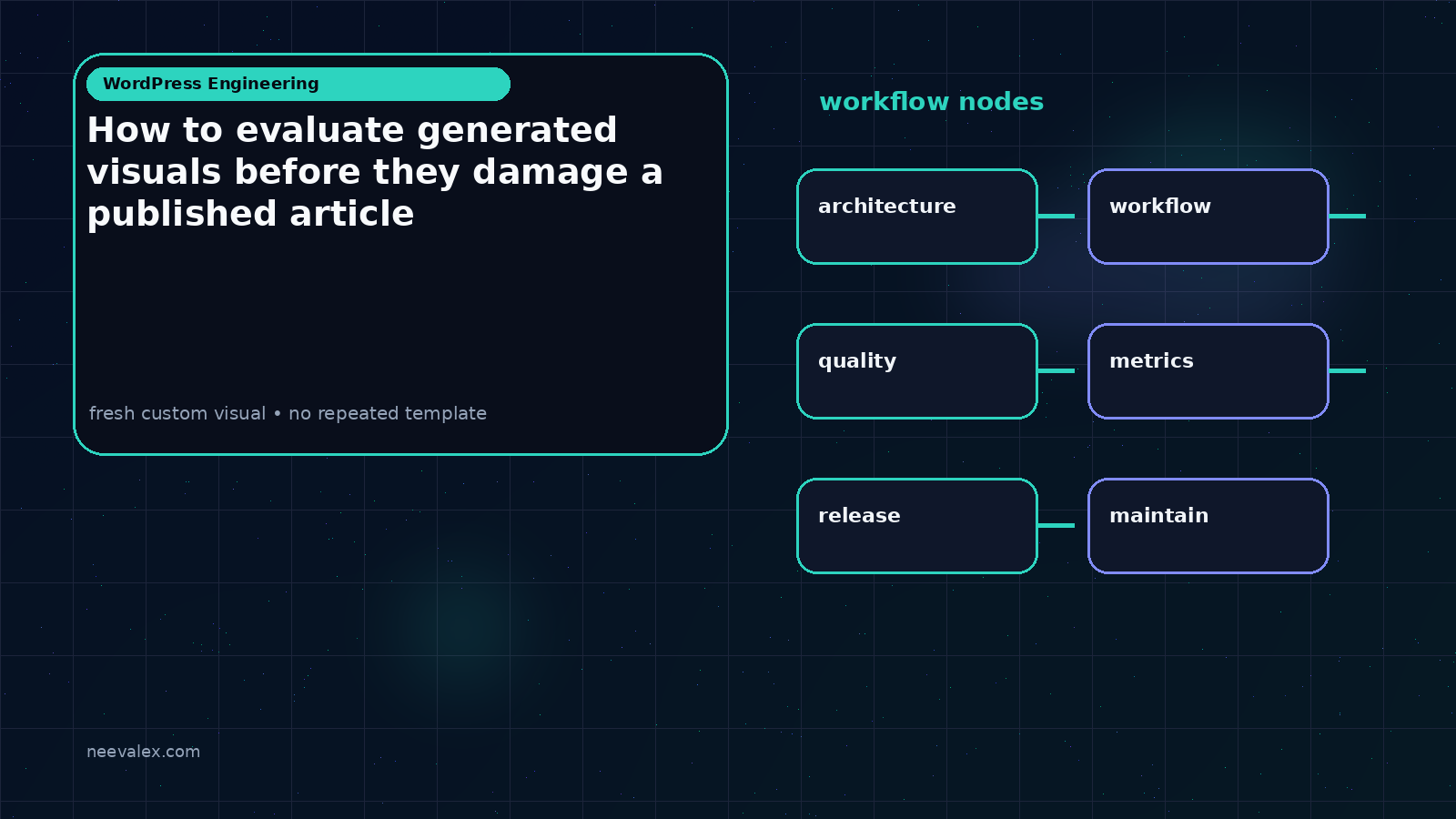Choose the maintain node

(1208, 526)
